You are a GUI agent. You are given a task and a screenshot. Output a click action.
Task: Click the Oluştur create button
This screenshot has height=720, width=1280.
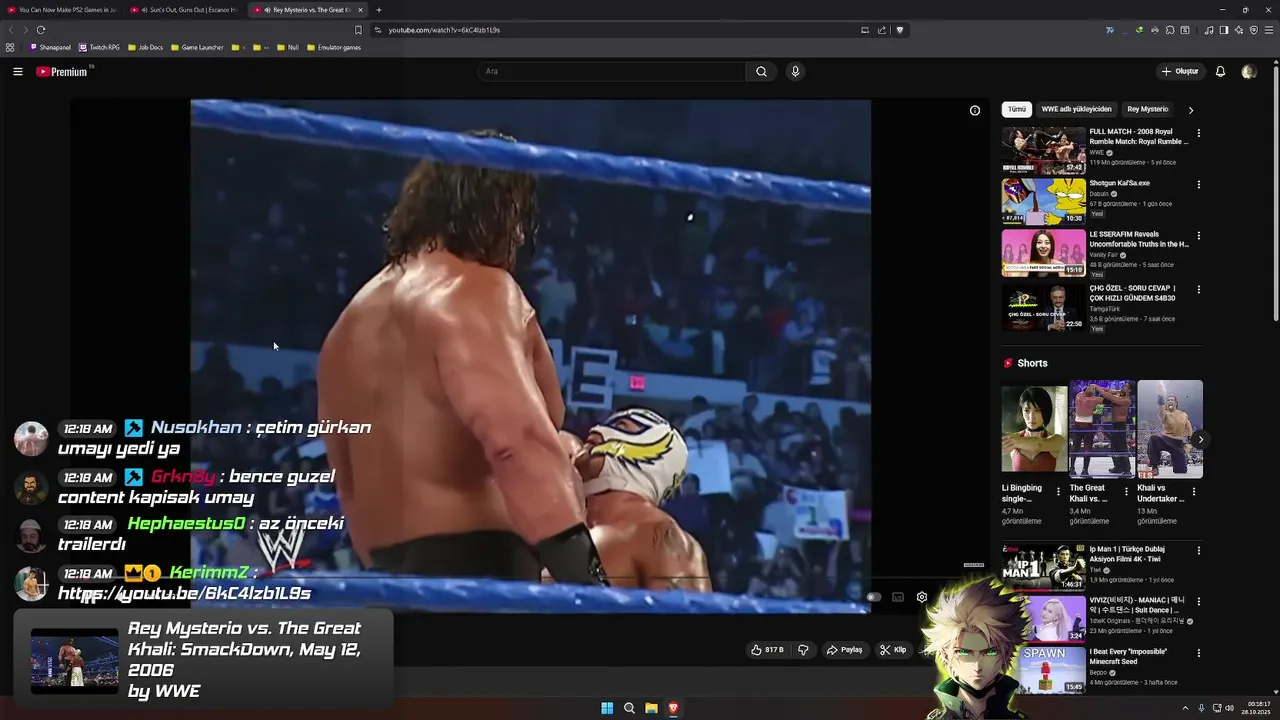1180,71
